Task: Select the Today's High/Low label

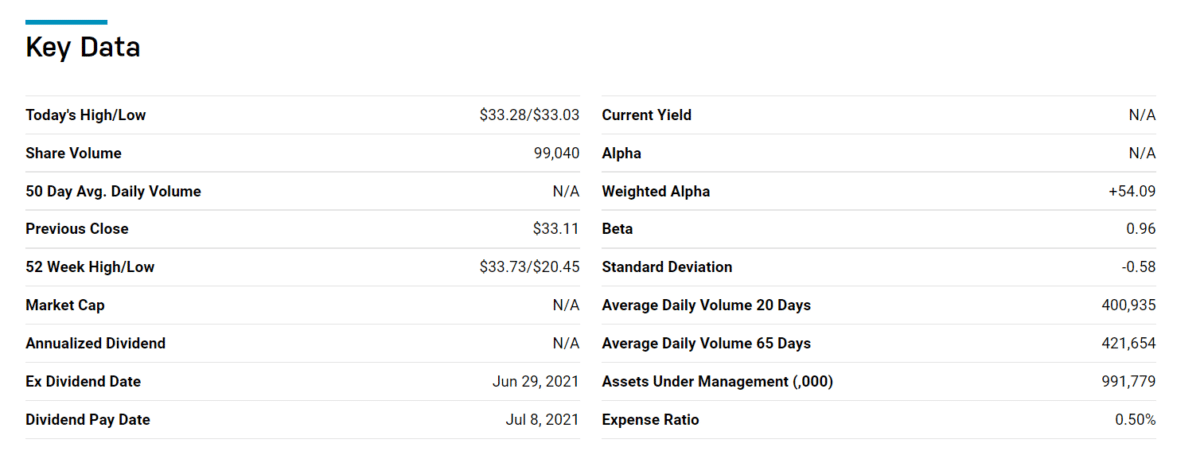Action: tap(86, 115)
